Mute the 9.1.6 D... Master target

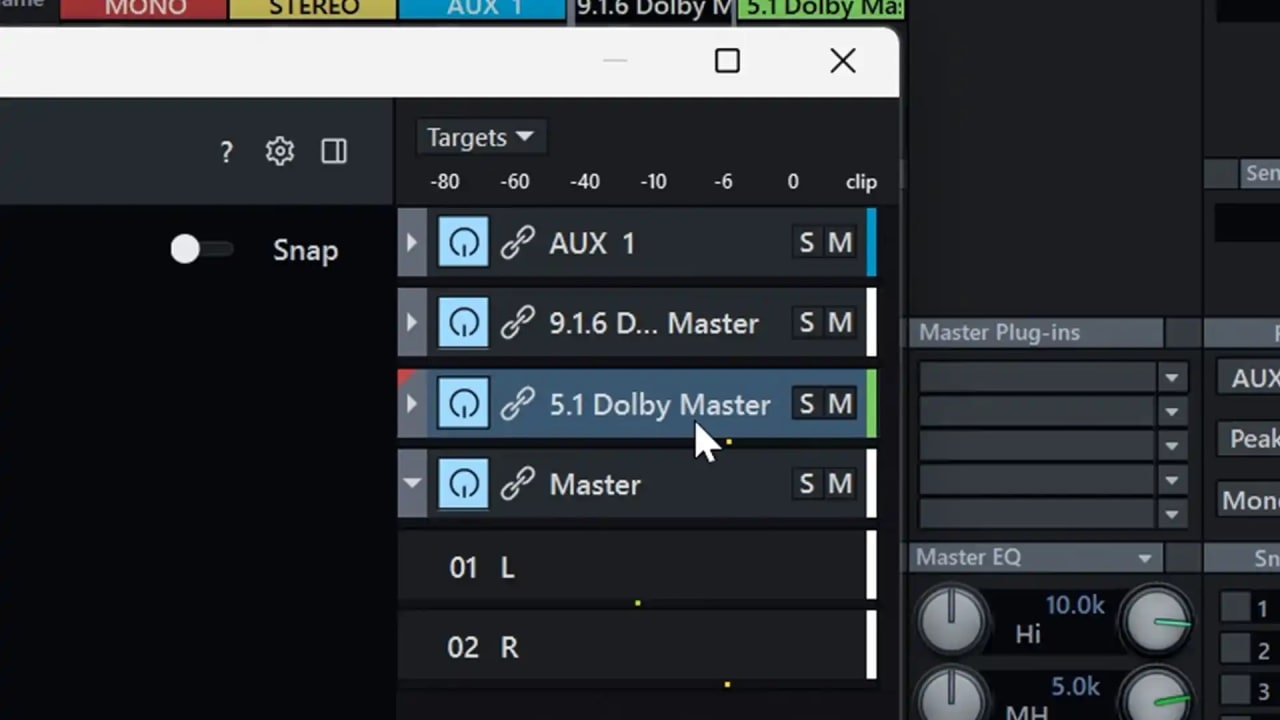840,323
